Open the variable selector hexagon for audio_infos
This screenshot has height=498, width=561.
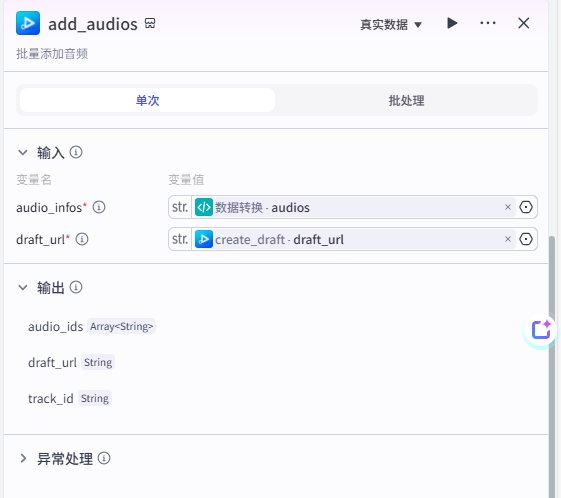coord(526,207)
